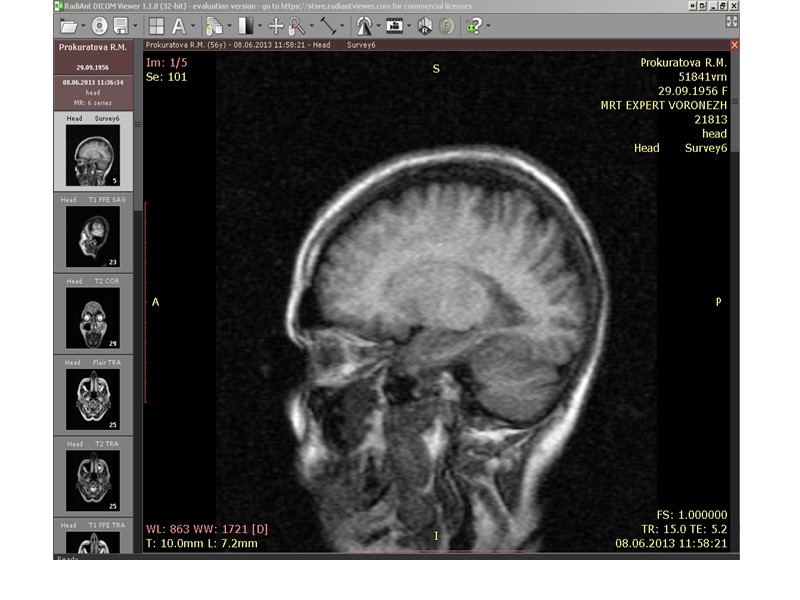Select the T1 FFE SAG series thumbnail

point(93,233)
